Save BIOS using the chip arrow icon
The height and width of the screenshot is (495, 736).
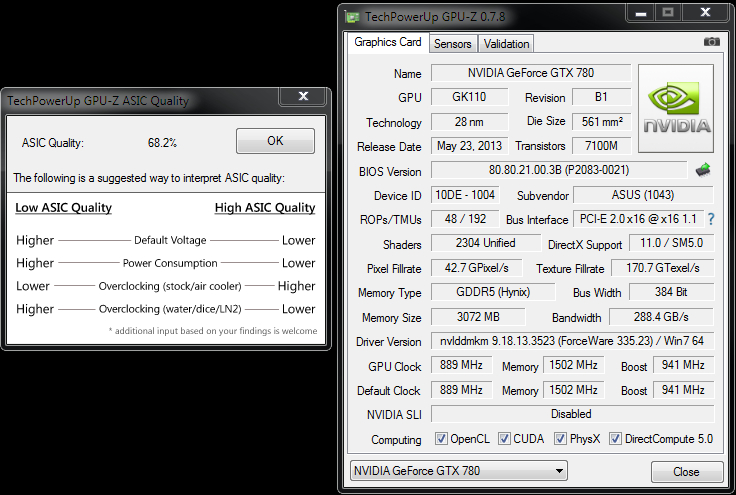pos(703,170)
